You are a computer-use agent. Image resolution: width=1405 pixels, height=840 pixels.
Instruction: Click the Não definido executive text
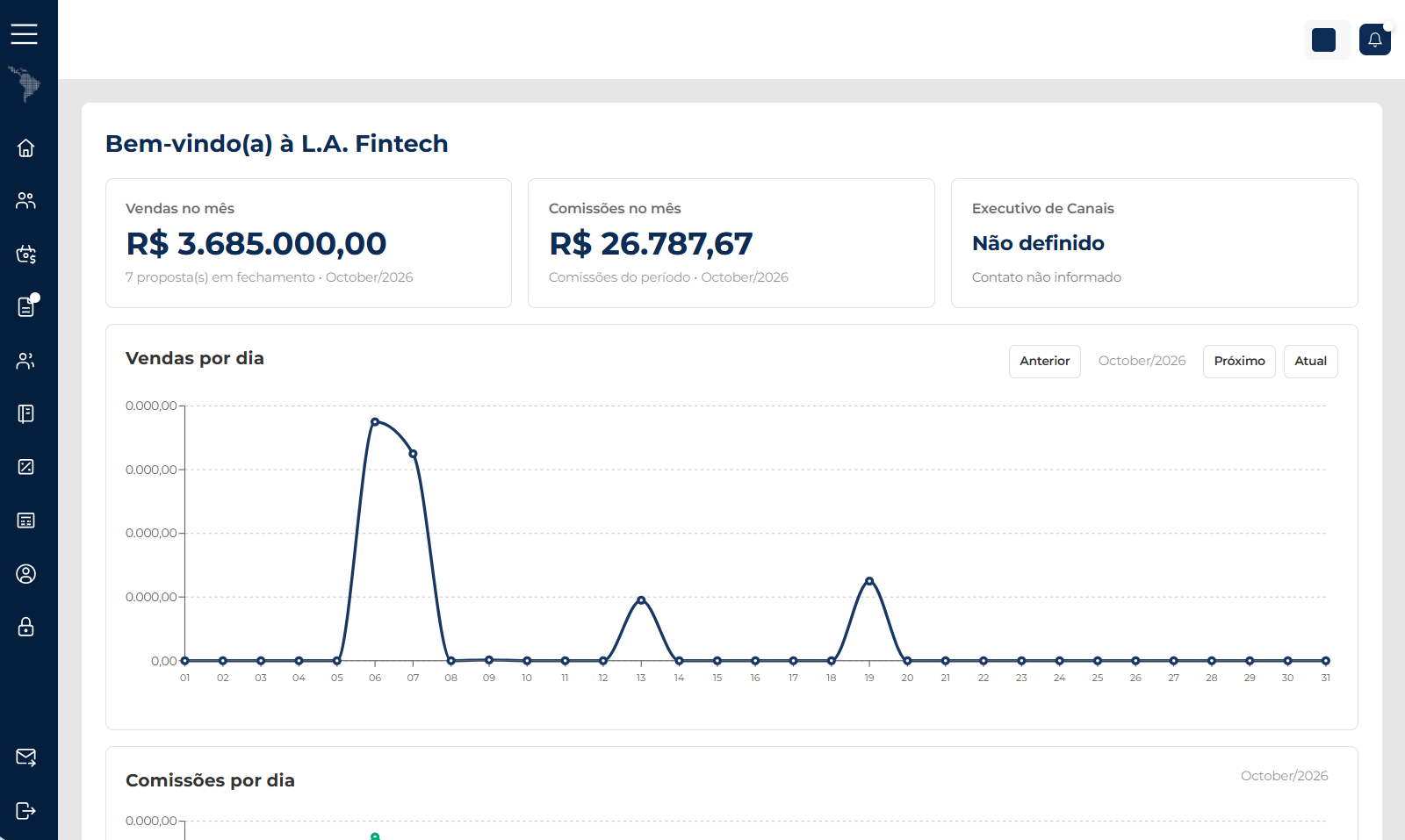point(1038,243)
